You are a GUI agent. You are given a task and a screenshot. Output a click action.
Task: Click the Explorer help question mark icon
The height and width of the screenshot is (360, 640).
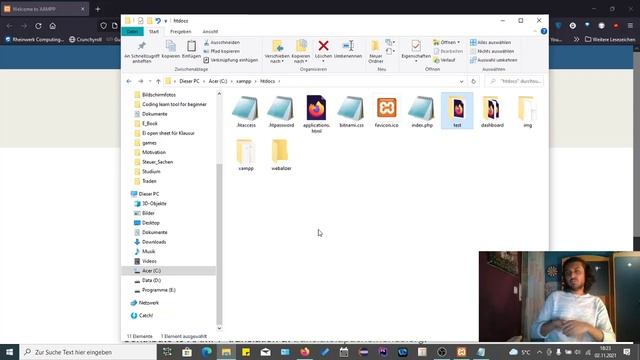544,31
